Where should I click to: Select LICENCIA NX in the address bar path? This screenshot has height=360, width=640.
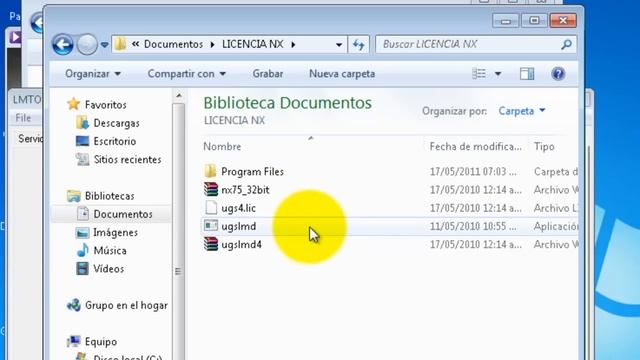(253, 44)
